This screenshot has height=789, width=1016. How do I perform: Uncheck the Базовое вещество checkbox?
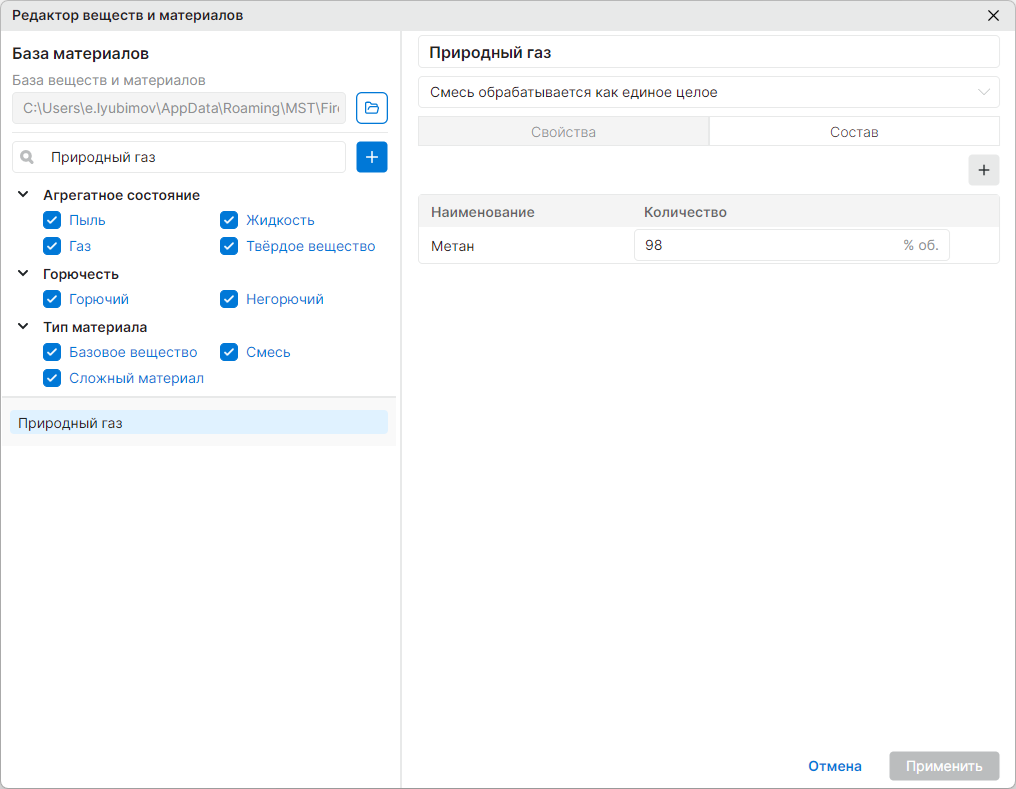[x=52, y=352]
